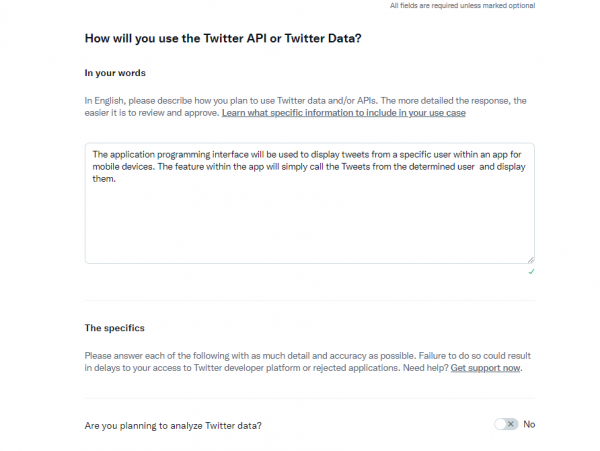Click the "How will you use the Twitter API" heading
Viewport: 600px width, 451px height.
click(x=223, y=38)
